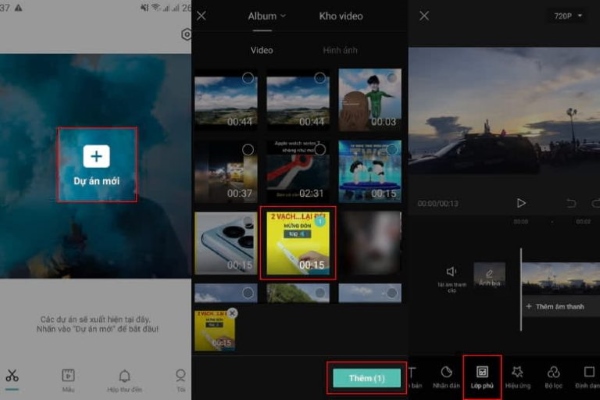Select first 00:44 landscape video circle
Screen dimensions: 600x400
pyautogui.click(x=248, y=78)
